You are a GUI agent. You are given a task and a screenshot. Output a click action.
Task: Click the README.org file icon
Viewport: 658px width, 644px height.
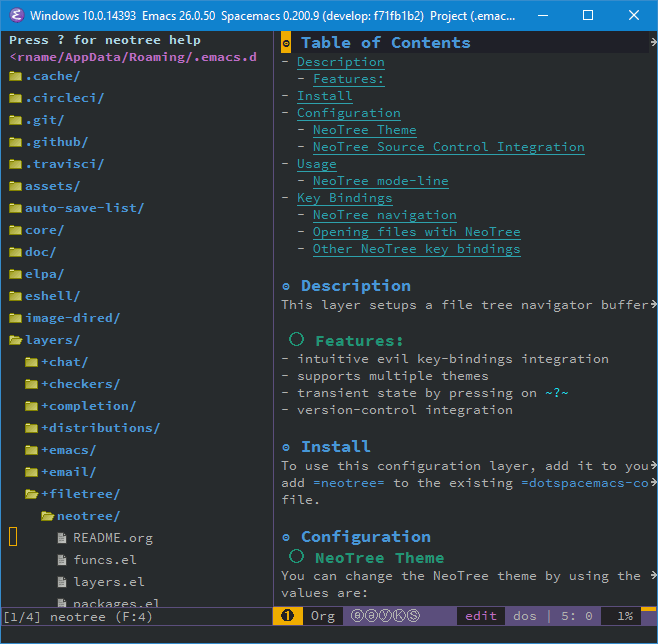[x=62, y=538]
